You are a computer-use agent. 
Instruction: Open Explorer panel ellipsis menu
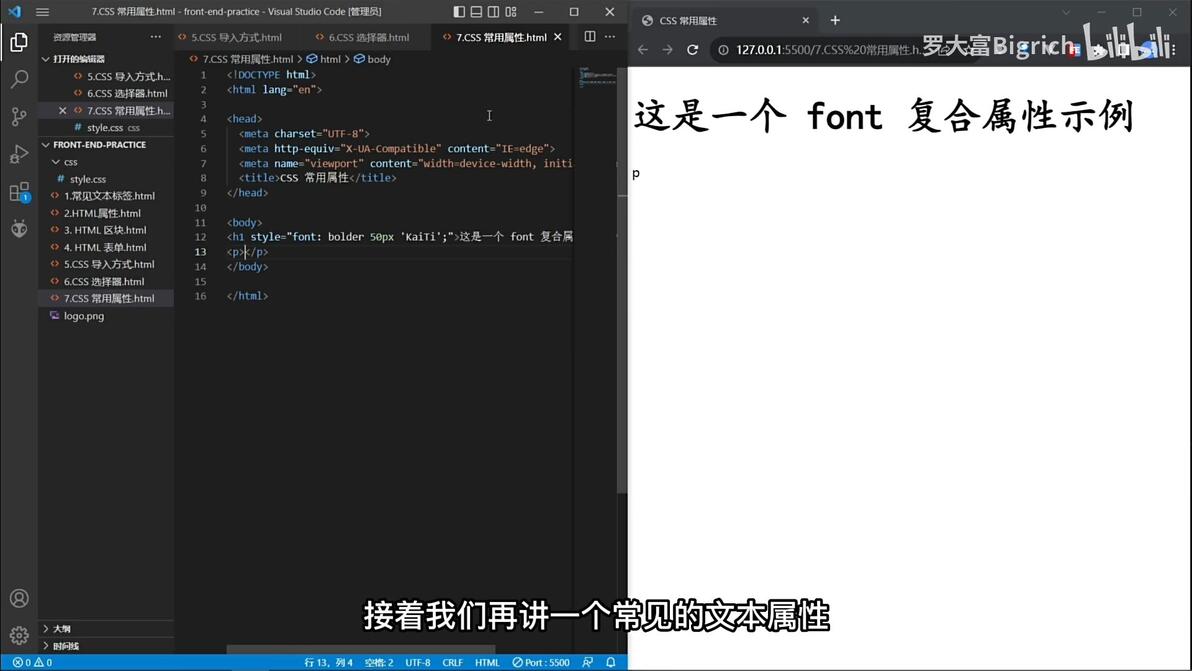156,36
